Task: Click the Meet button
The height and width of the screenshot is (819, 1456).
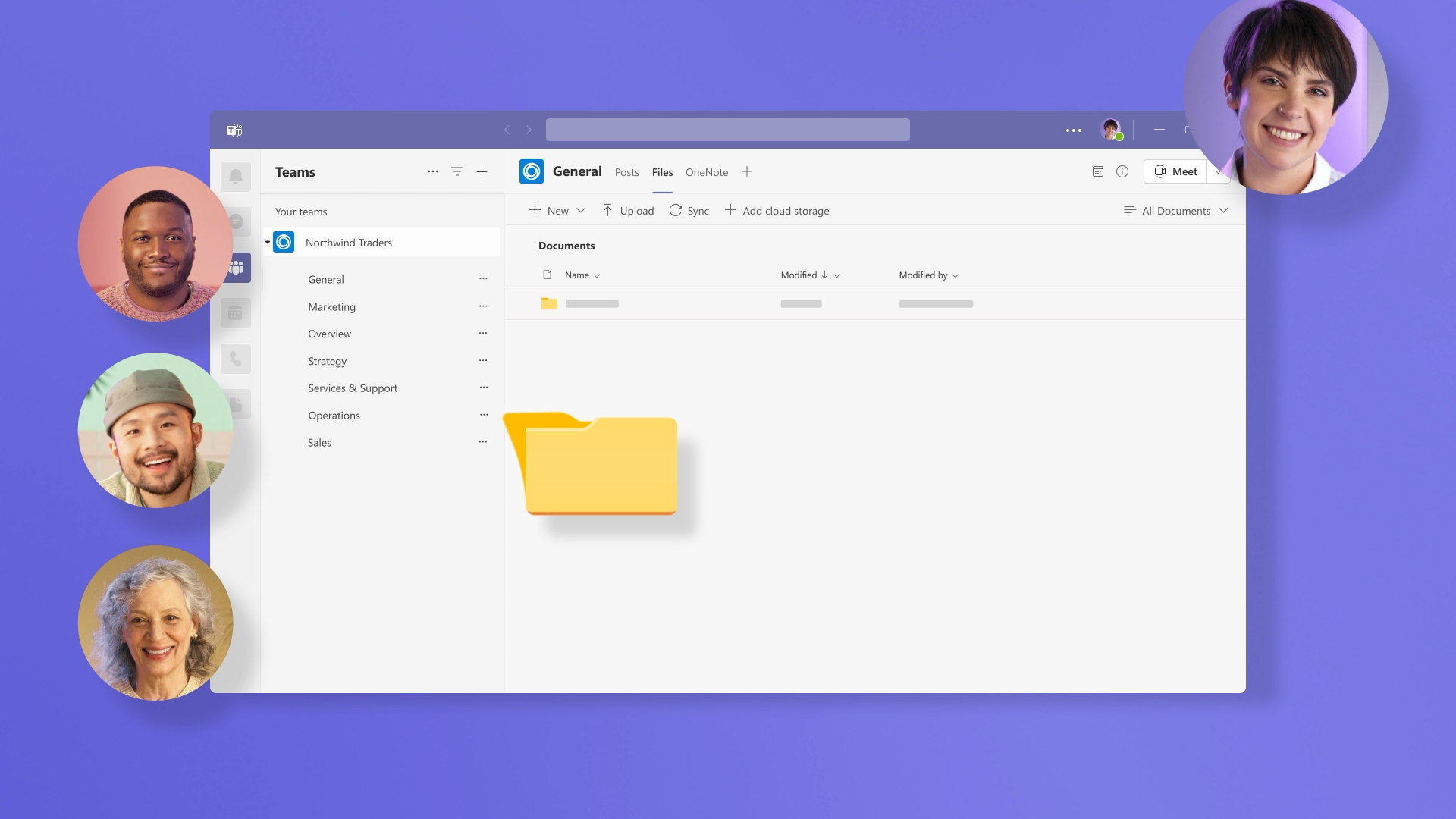Action: 1175,172
